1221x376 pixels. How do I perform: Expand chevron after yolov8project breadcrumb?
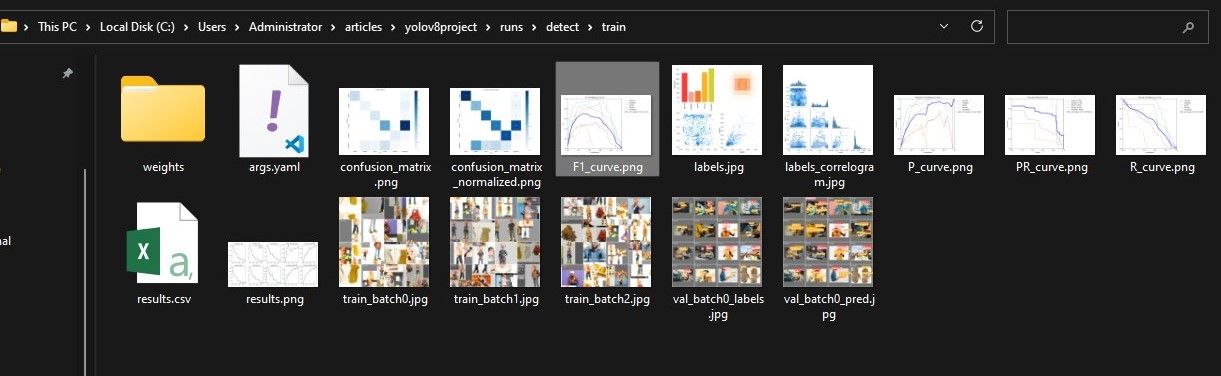pyautogui.click(x=488, y=27)
